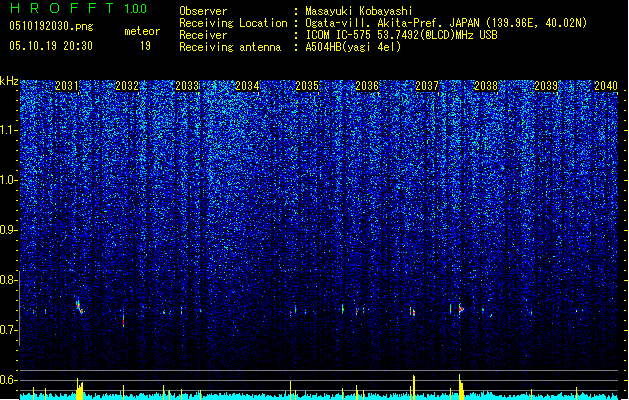Click the 2036 time marker
Viewport: 629px width, 400px height.
coord(367,86)
